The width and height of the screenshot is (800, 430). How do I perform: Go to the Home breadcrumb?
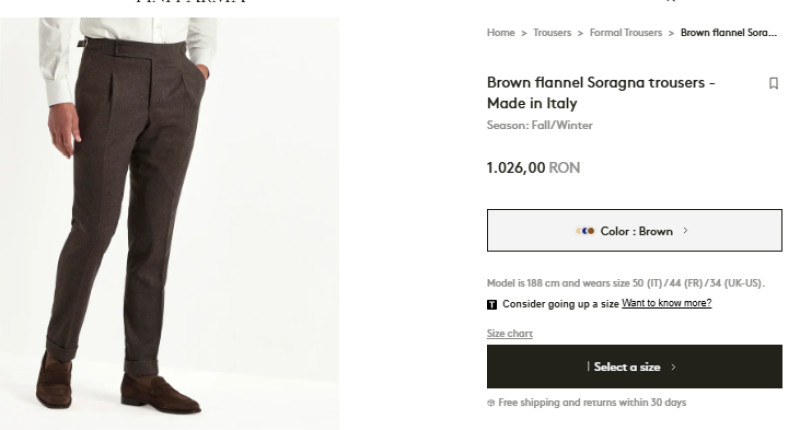coord(500,33)
